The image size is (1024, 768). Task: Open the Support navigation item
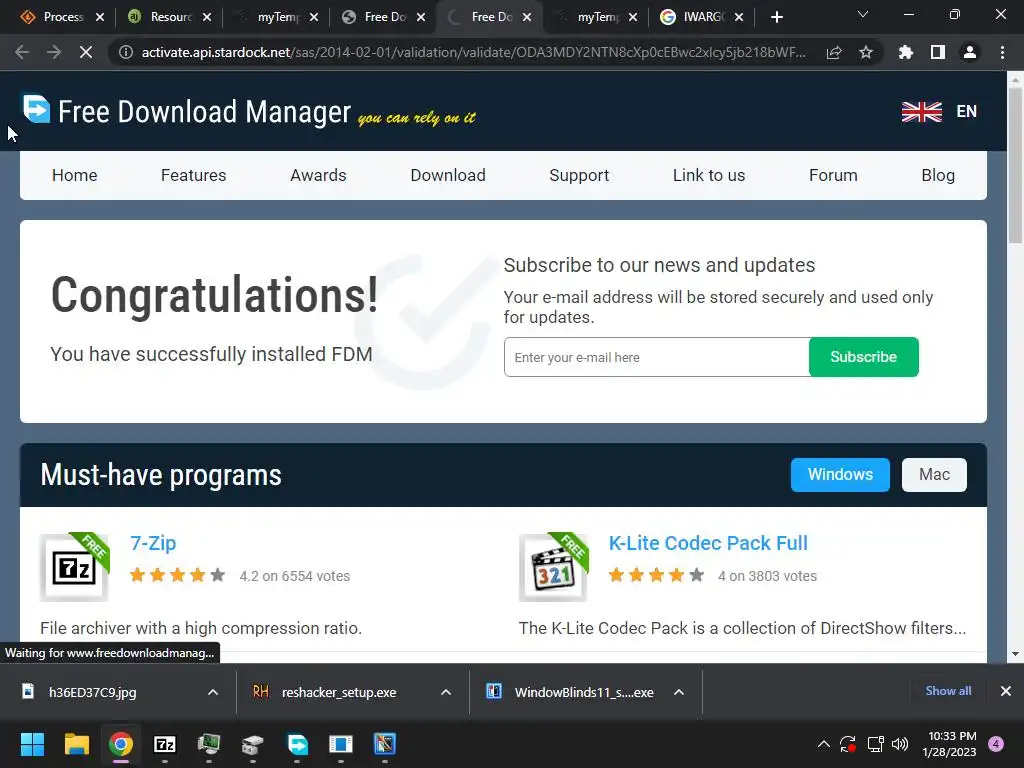coord(579,175)
